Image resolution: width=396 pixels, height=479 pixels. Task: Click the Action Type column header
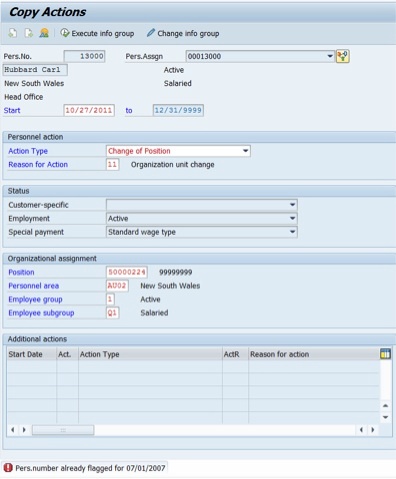pos(150,354)
